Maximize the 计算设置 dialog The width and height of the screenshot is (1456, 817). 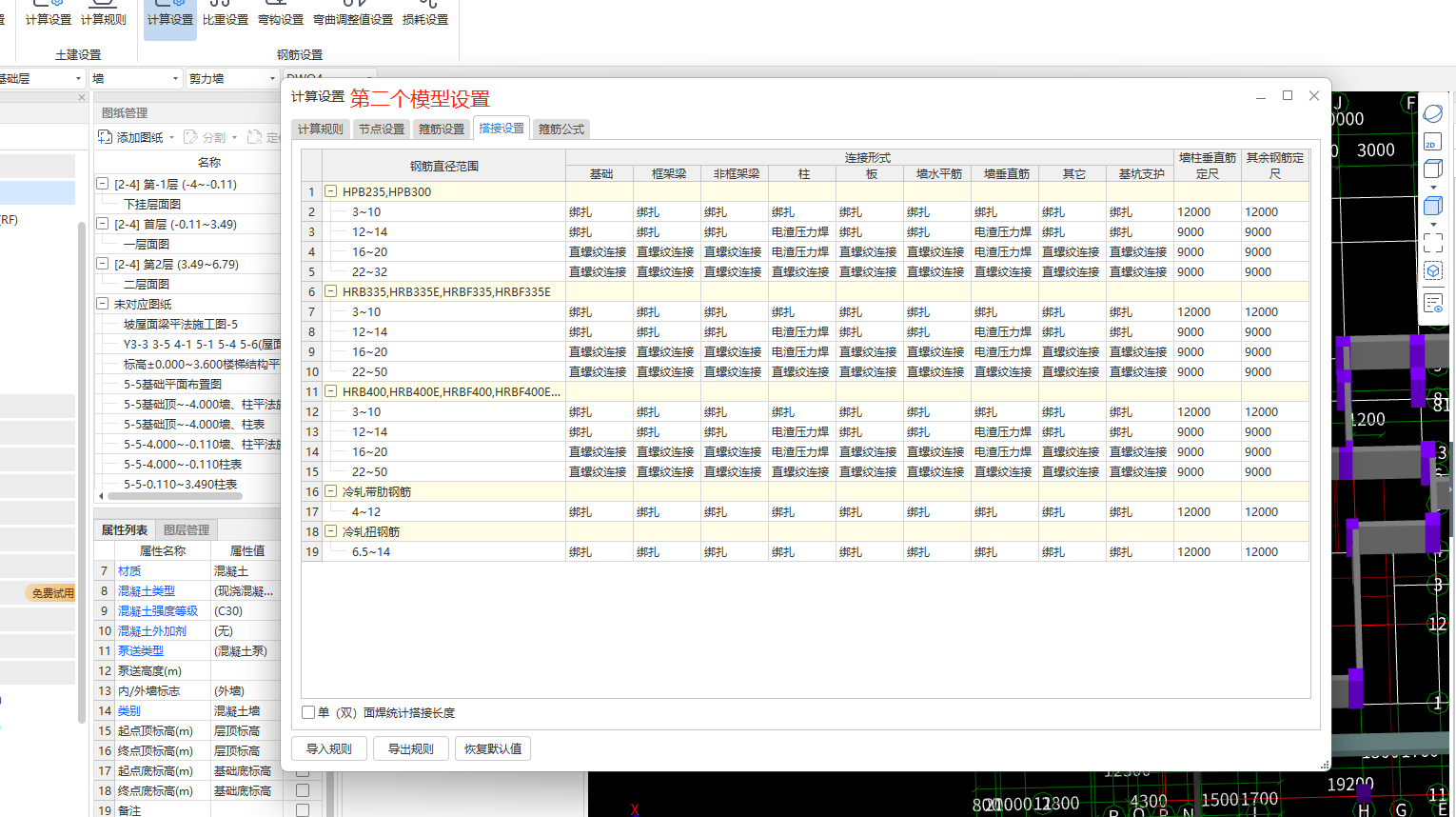tap(1288, 95)
